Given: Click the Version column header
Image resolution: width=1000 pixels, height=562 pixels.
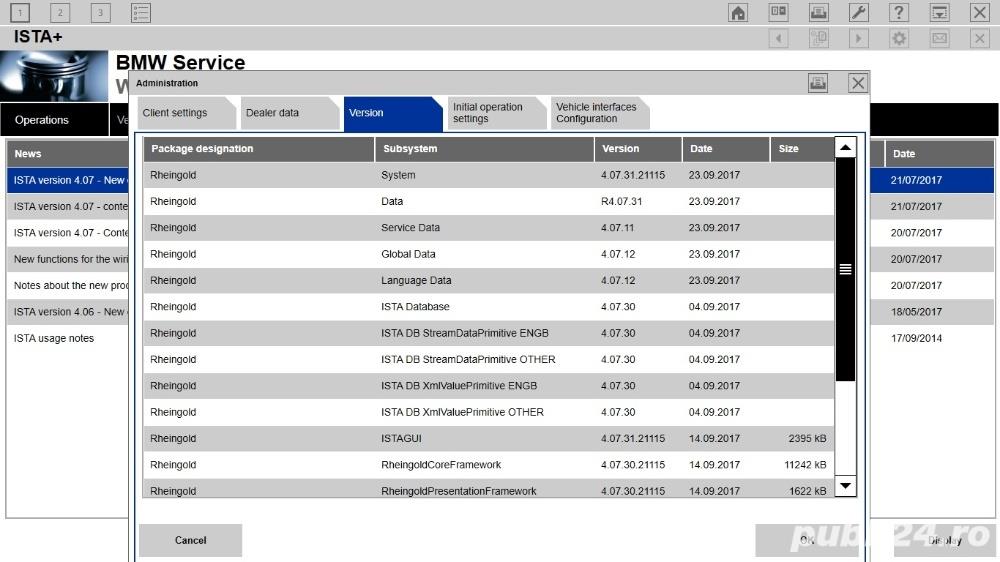Looking at the screenshot, I should [638, 149].
